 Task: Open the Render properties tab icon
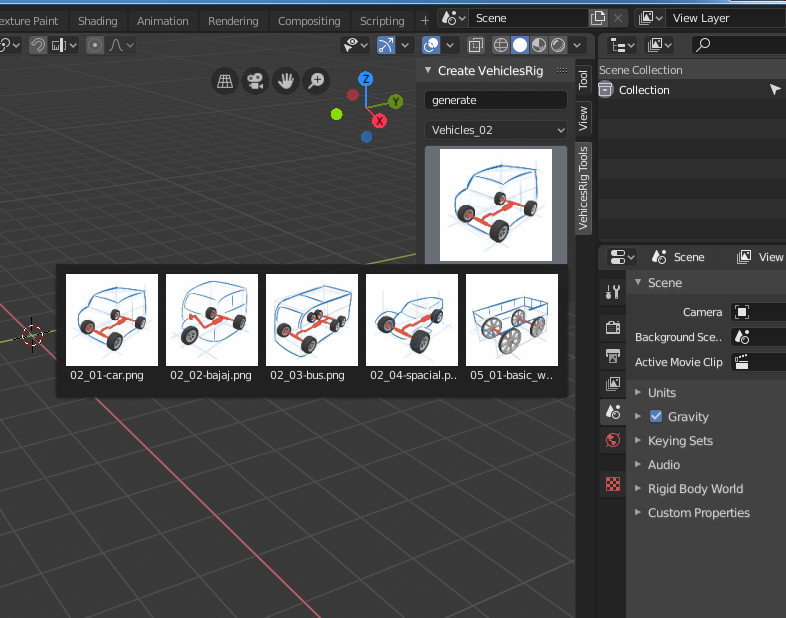tap(613, 327)
